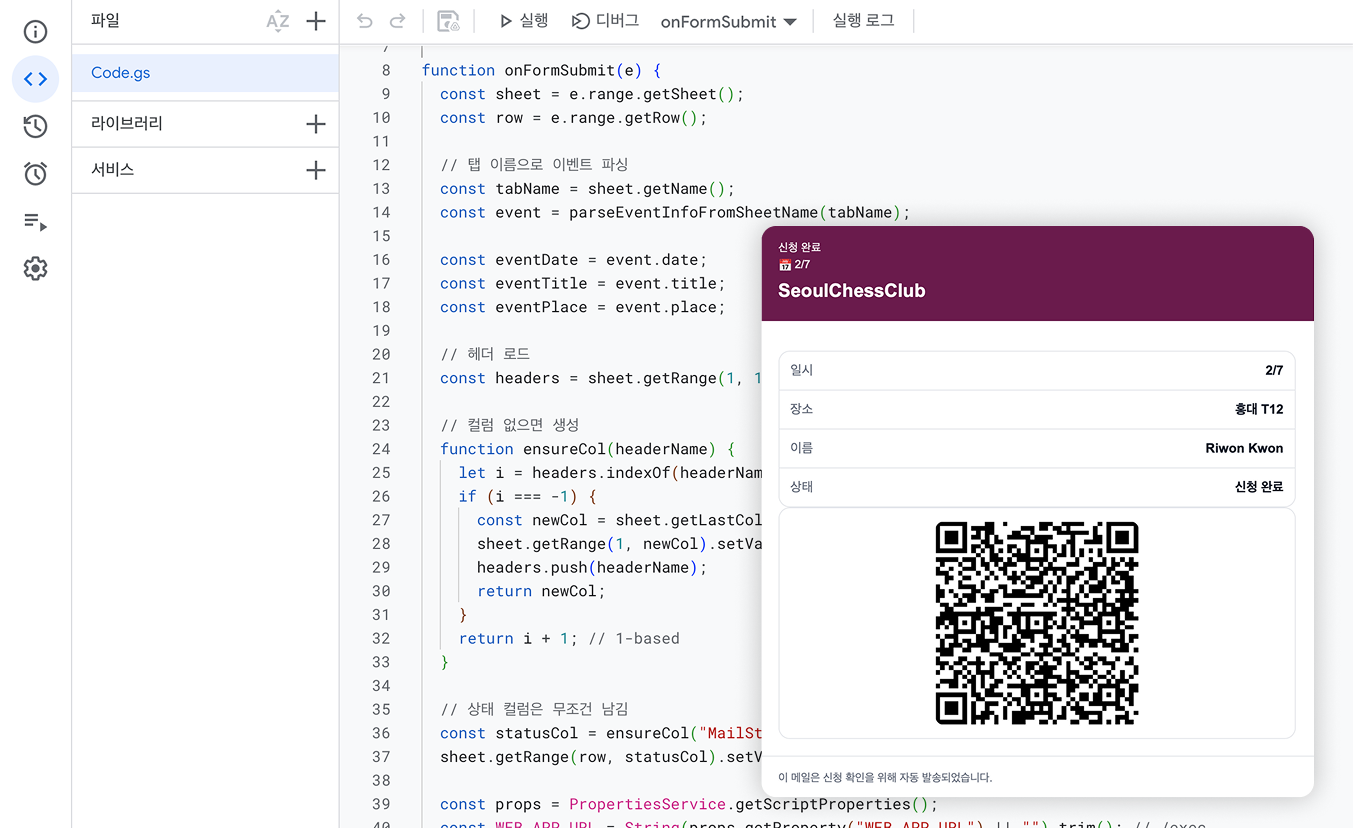Click the Undo arrow in toolbar
The width and height of the screenshot is (1353, 828).
[365, 21]
